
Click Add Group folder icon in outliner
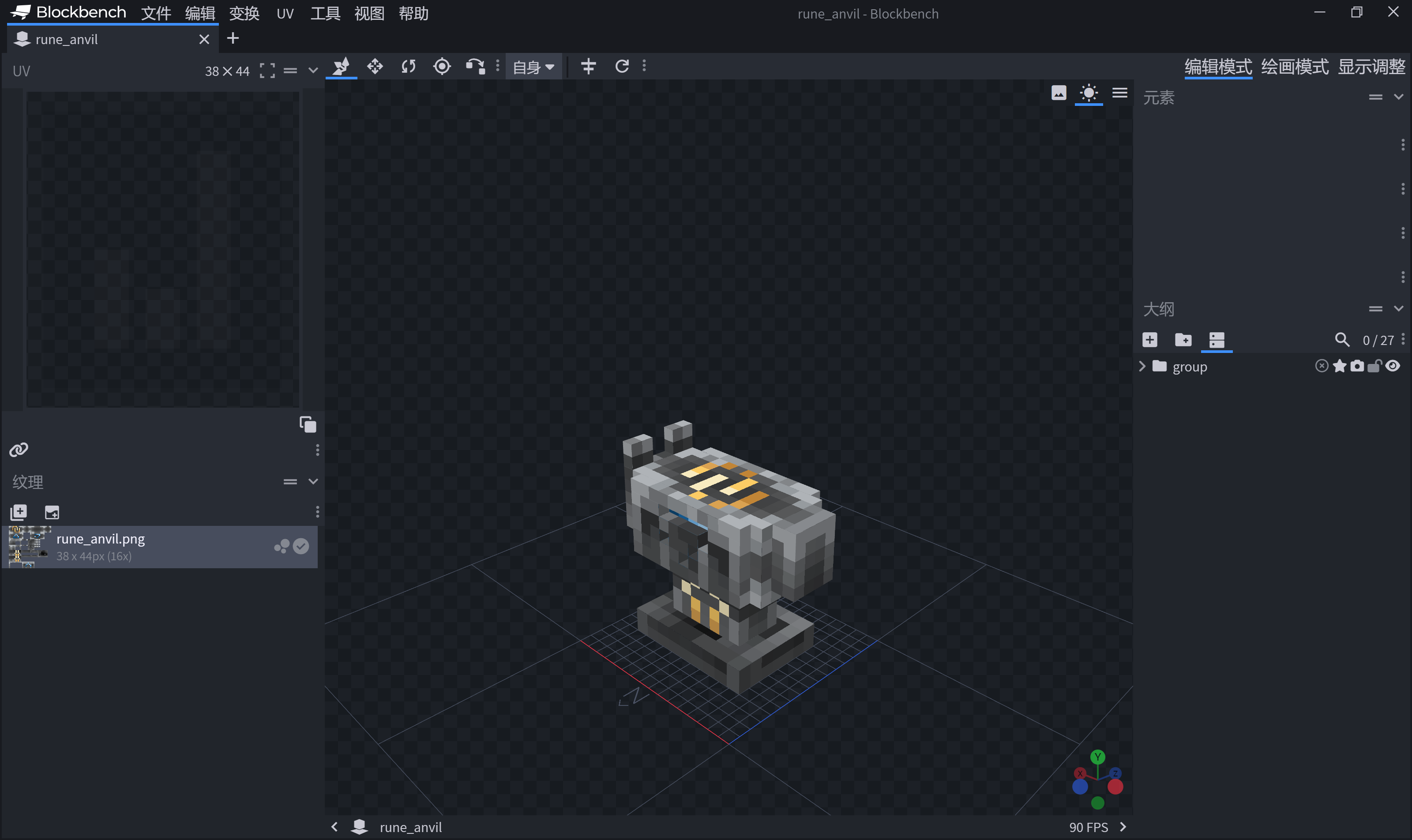pos(1183,340)
